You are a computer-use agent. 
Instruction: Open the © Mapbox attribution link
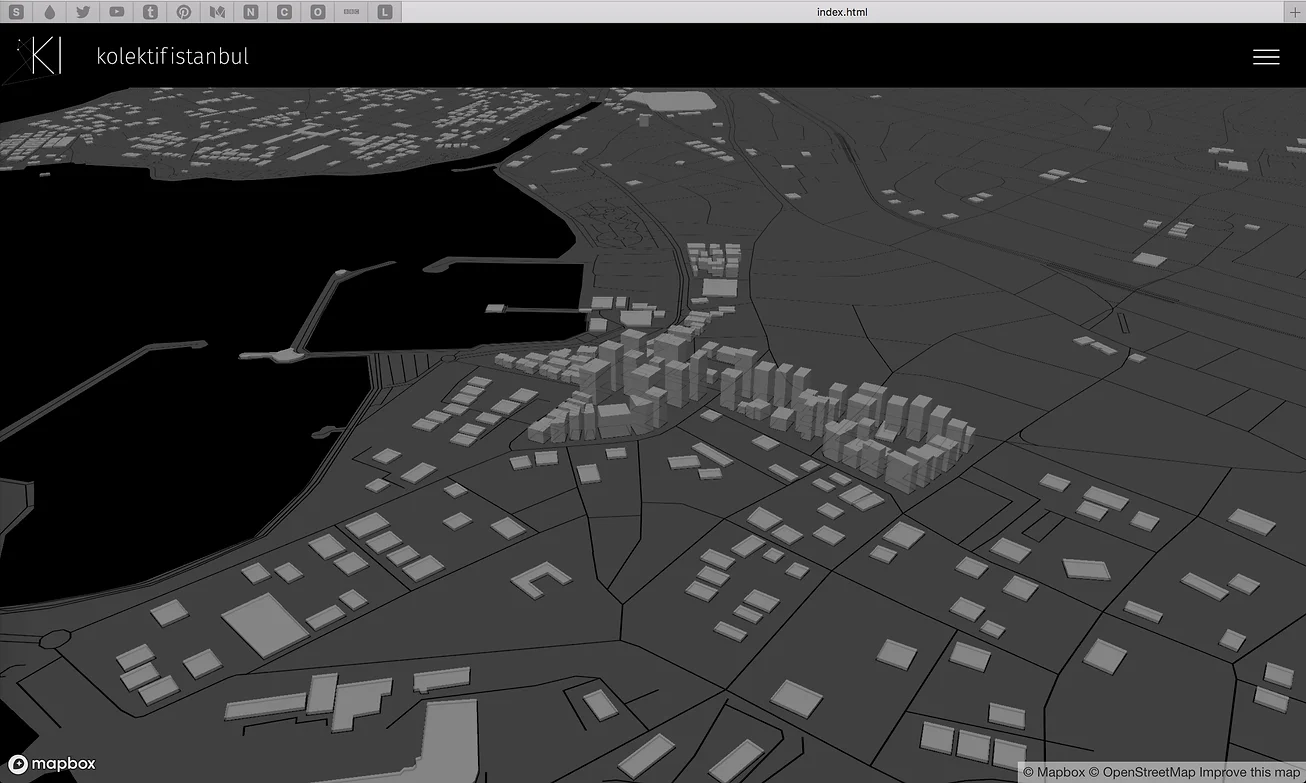coord(1054,772)
